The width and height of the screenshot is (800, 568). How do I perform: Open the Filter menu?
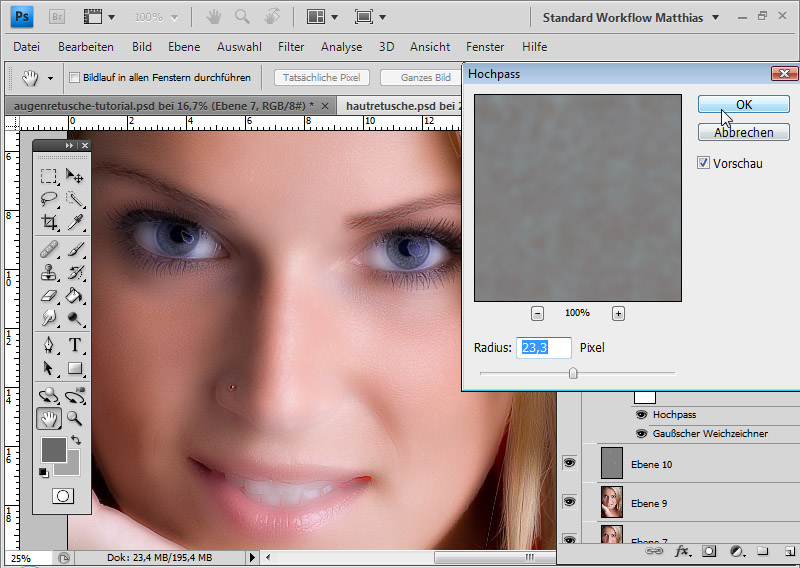pos(291,47)
